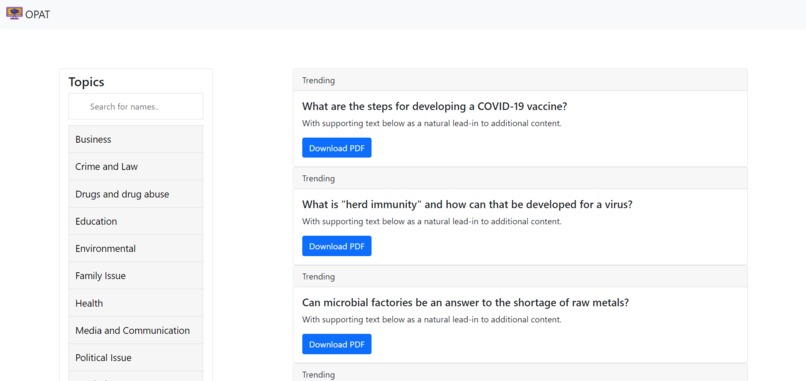Open Media and Communication topic
806x381 pixels.
pos(136,331)
